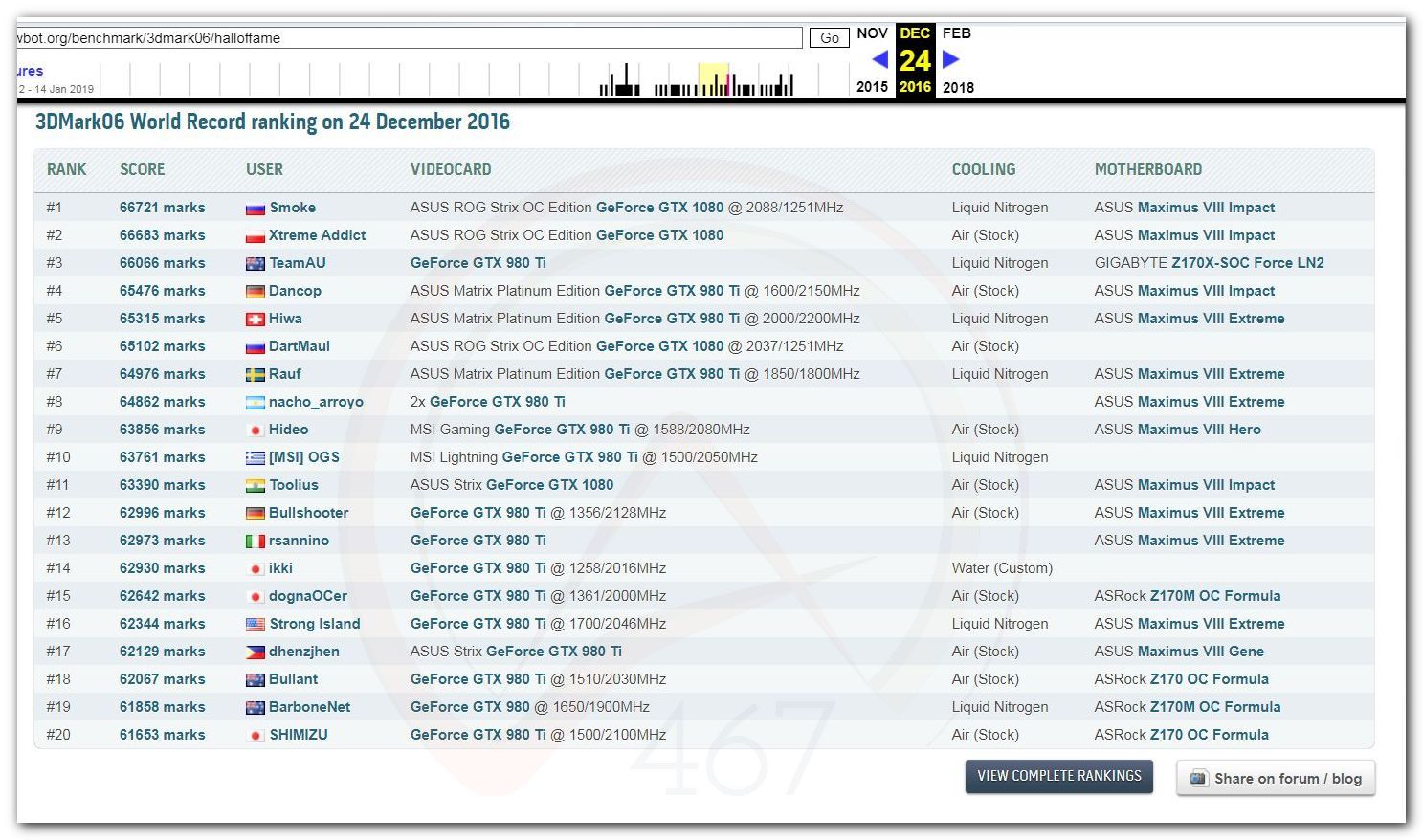Click the VIDEOCARD column header
1423x840 pixels.
point(451,169)
